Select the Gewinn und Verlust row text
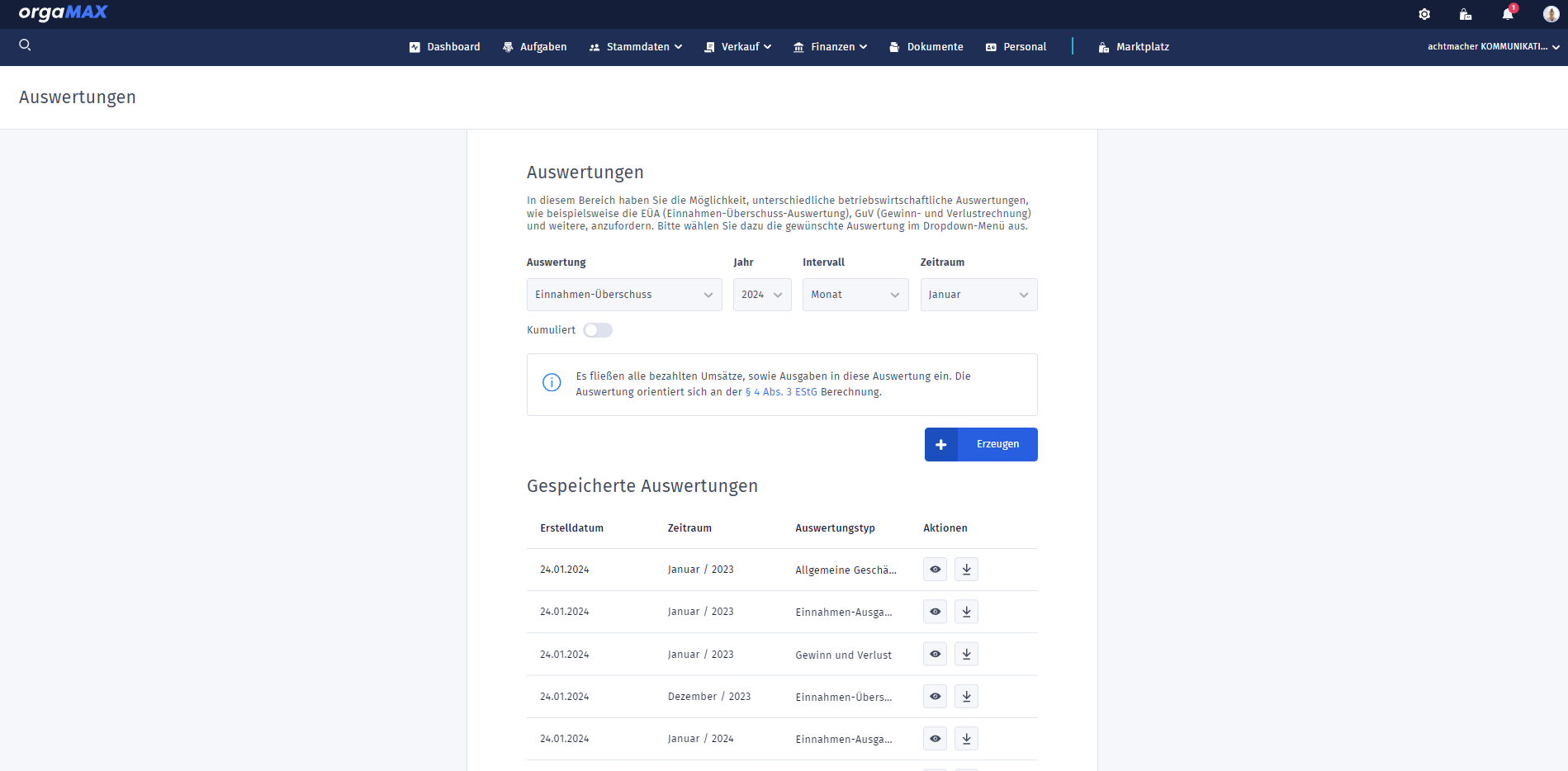Image resolution: width=1568 pixels, height=771 pixels. 844,655
